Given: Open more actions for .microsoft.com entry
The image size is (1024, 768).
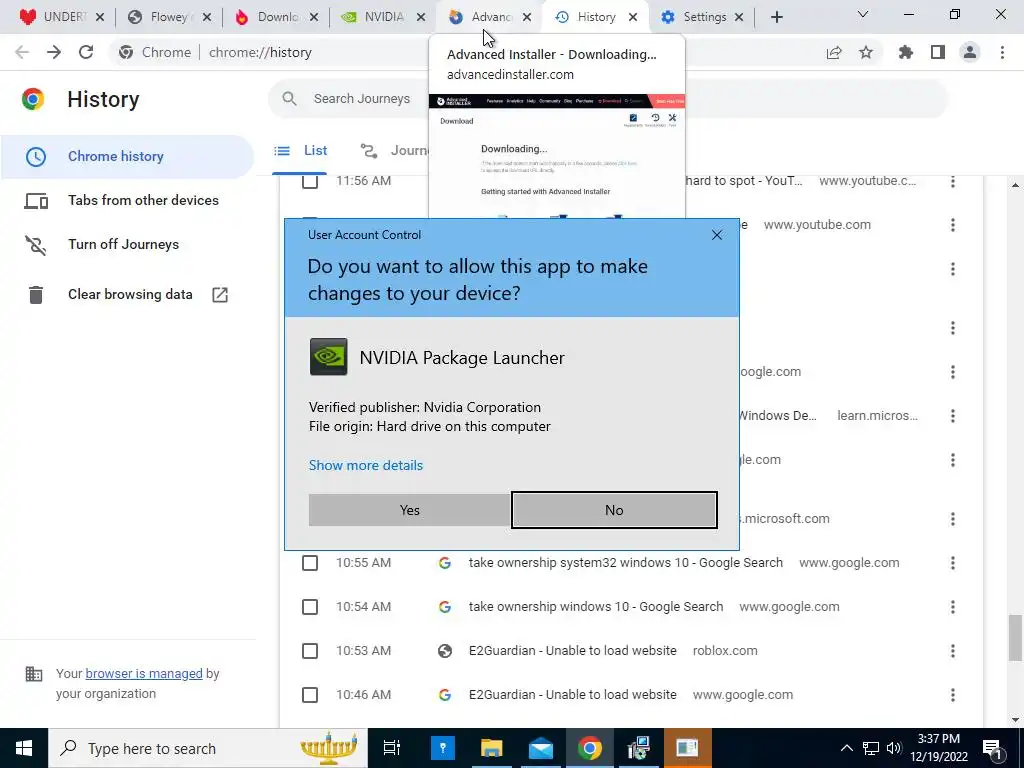Looking at the screenshot, I should point(953,519).
